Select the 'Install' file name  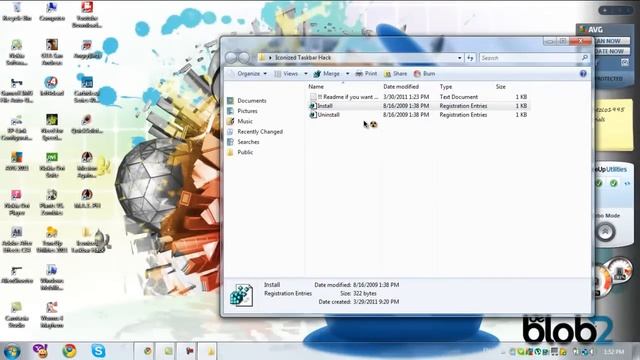tap(325, 106)
